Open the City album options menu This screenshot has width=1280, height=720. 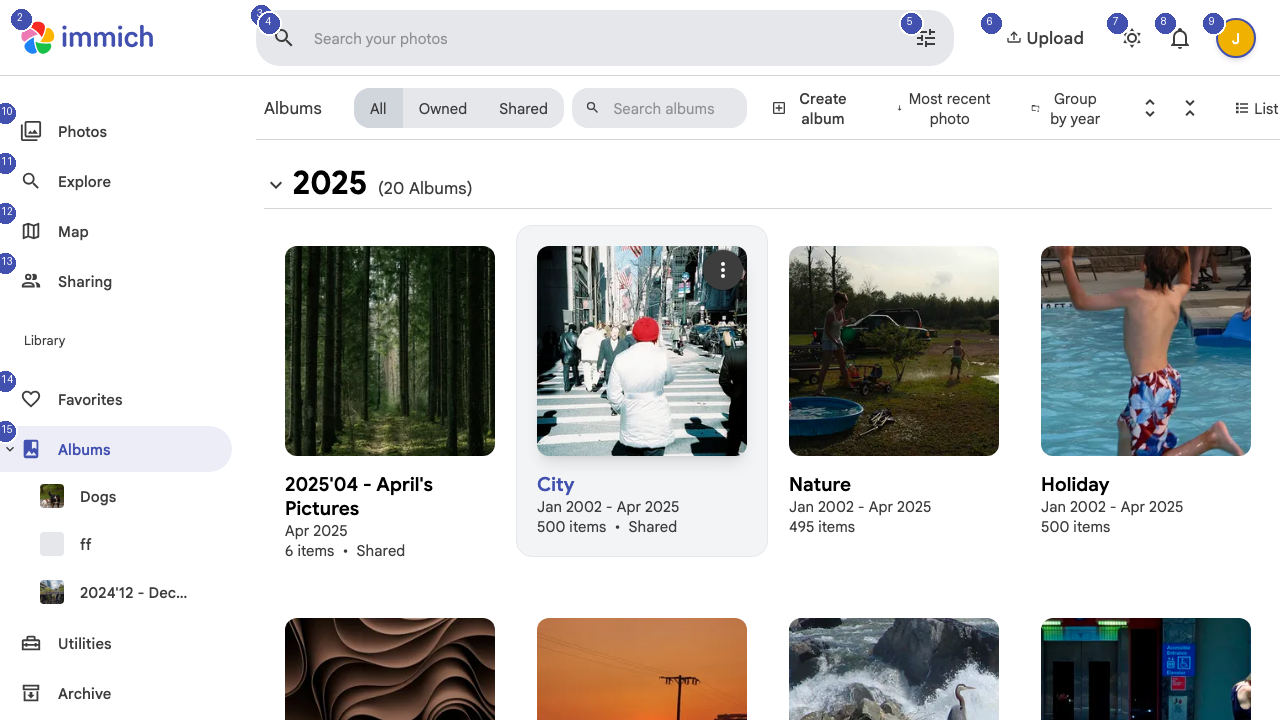(x=722, y=270)
